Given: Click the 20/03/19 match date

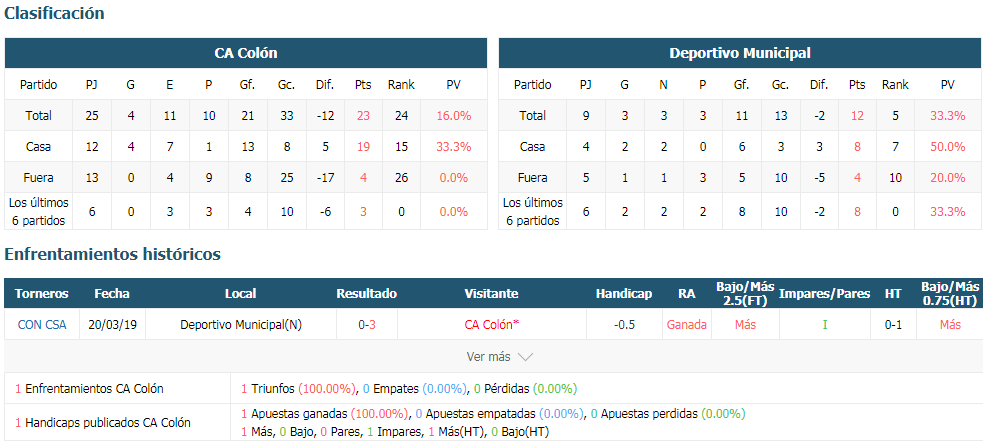Looking at the screenshot, I should (112, 324).
